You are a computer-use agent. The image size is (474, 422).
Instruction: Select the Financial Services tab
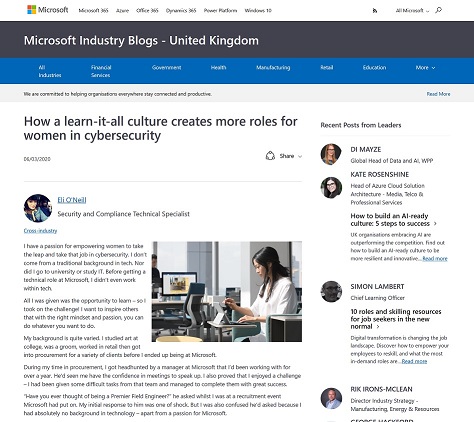tap(101, 71)
